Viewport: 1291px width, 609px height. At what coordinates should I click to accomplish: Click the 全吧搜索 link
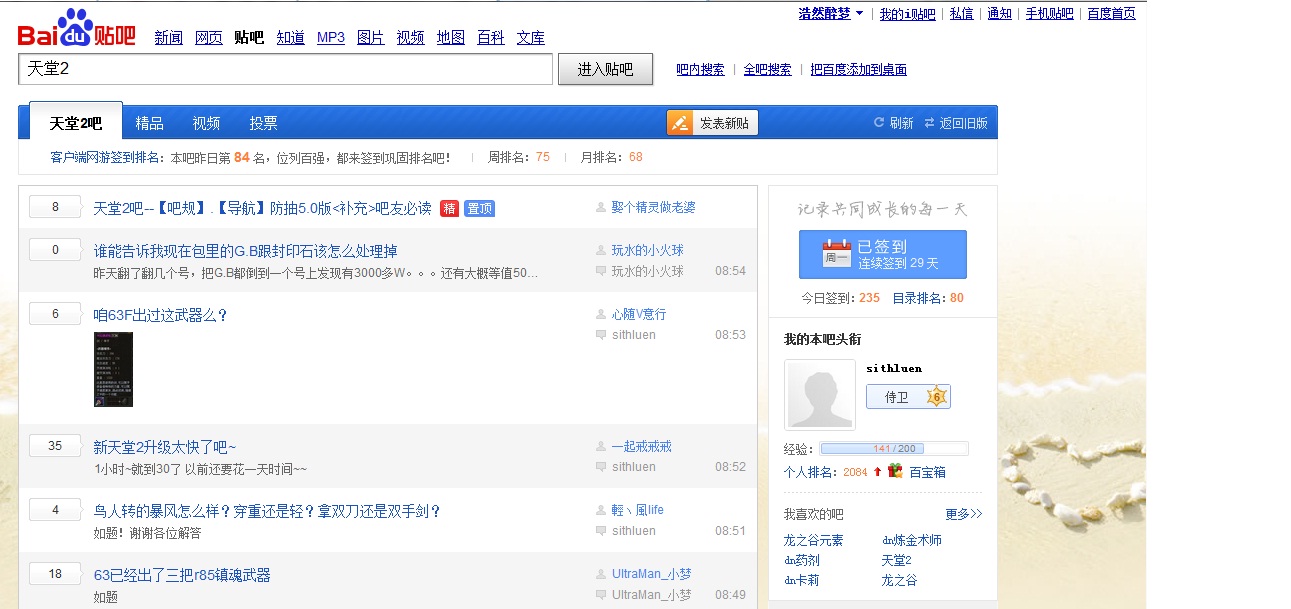(x=767, y=69)
